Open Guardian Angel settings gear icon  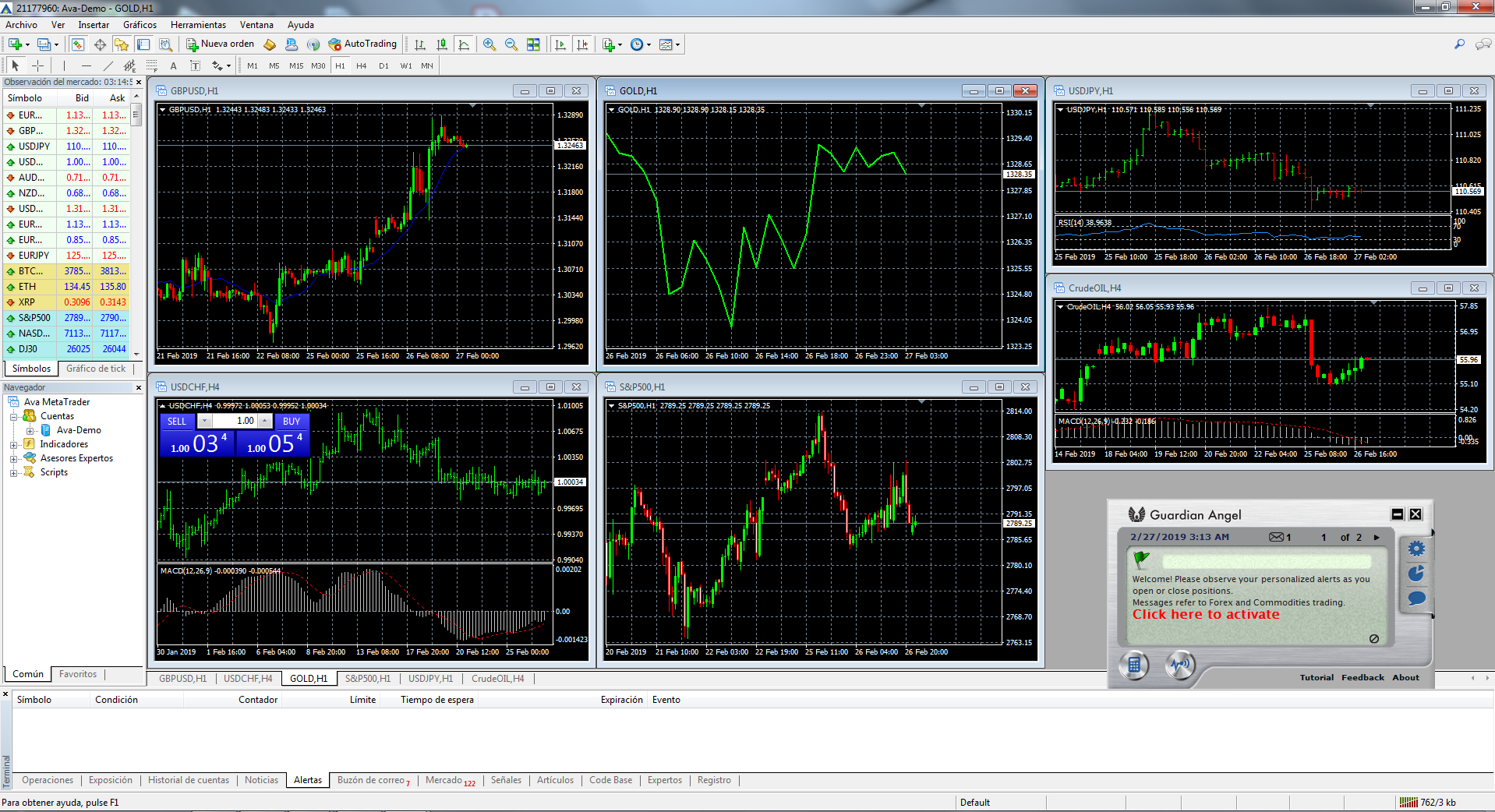1415,549
